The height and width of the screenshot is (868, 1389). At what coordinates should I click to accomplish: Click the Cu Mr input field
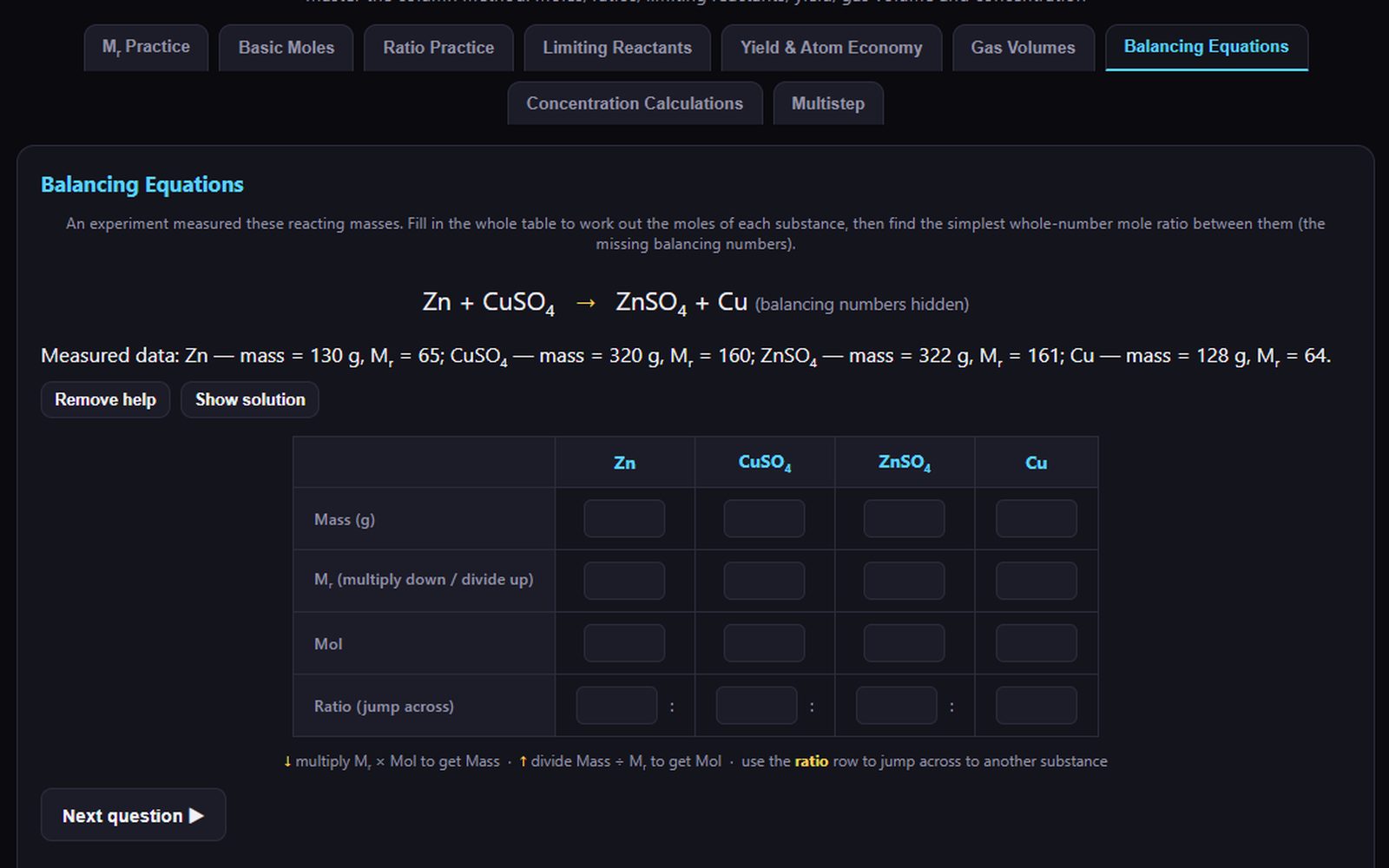[1036, 581]
